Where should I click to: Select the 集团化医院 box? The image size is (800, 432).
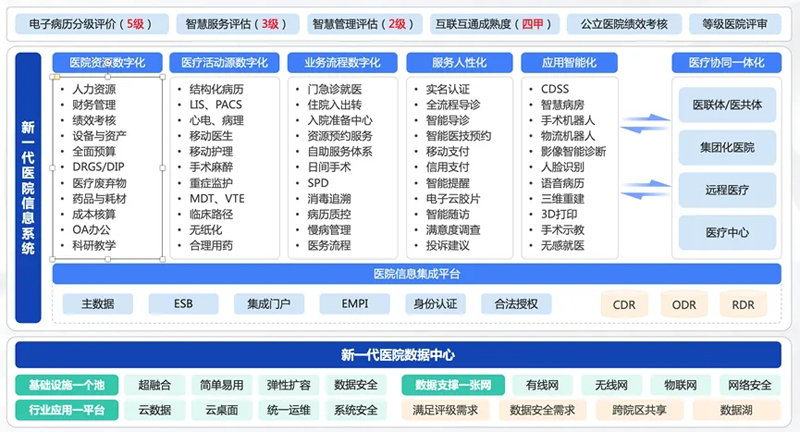(727, 147)
